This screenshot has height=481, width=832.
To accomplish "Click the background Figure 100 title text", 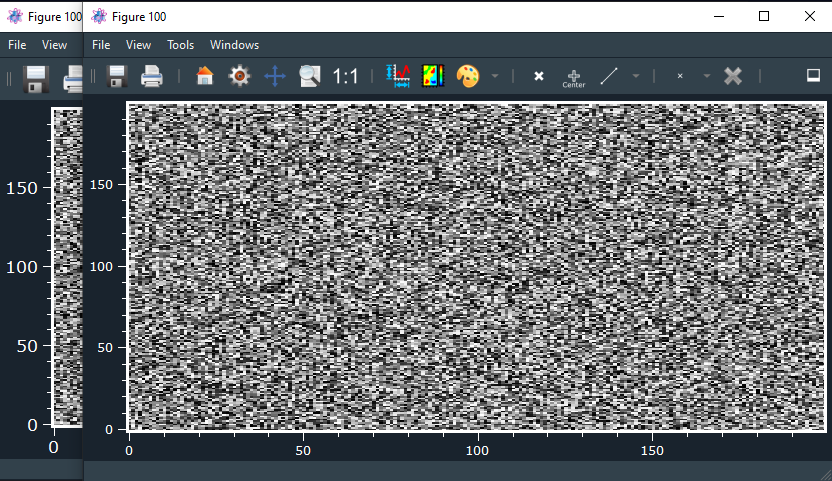I will tap(55, 17).
